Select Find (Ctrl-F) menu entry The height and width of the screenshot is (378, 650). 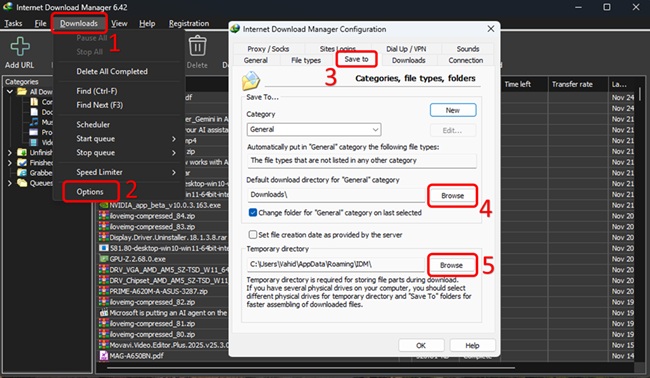coord(97,91)
